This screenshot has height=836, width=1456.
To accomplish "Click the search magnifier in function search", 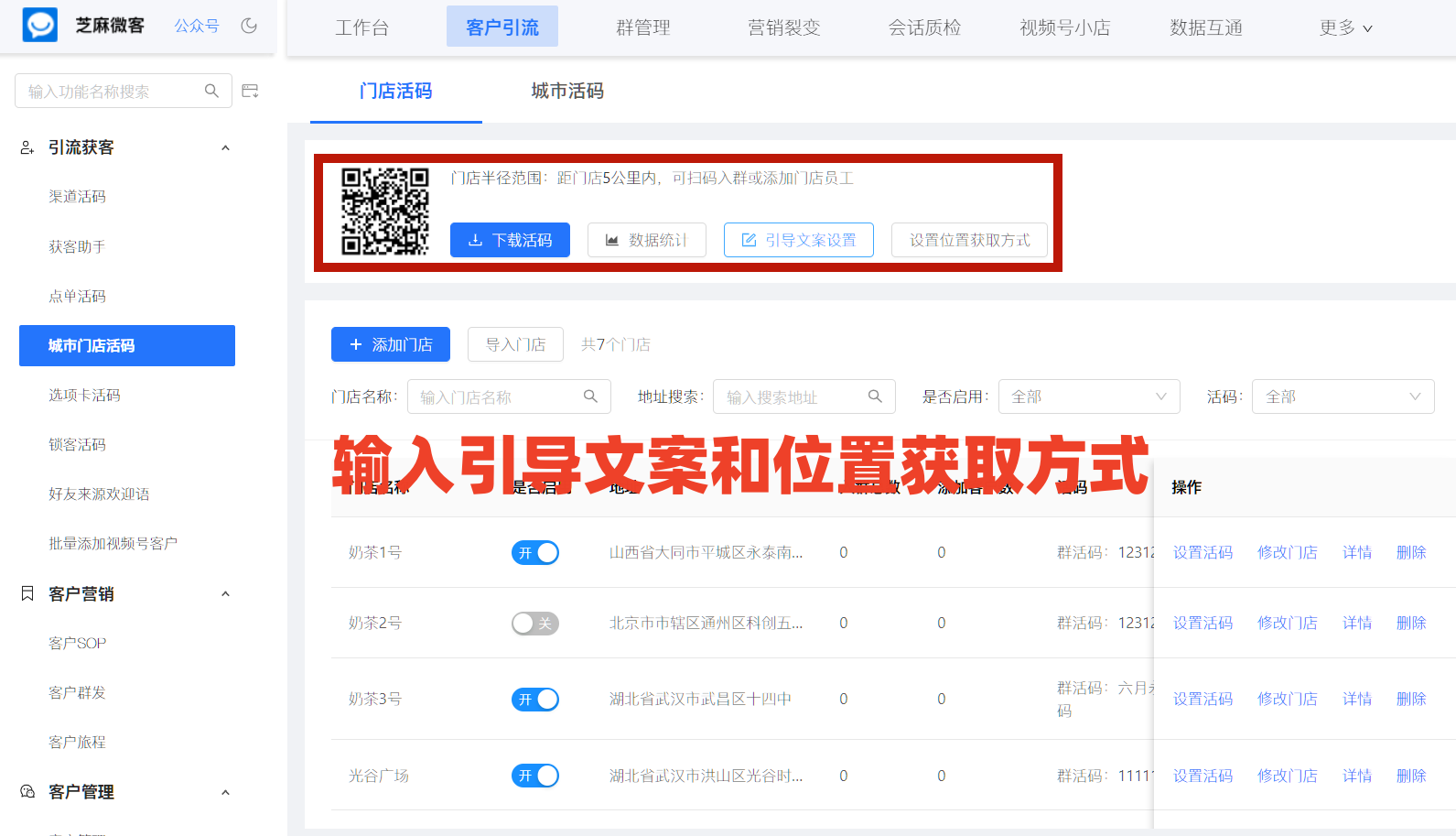I will 211,91.
